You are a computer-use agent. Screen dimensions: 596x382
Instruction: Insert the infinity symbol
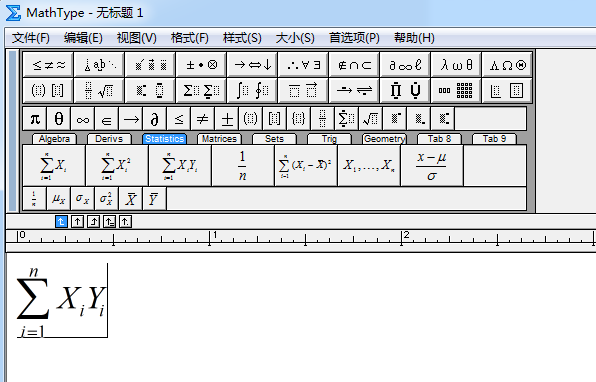[x=83, y=119]
